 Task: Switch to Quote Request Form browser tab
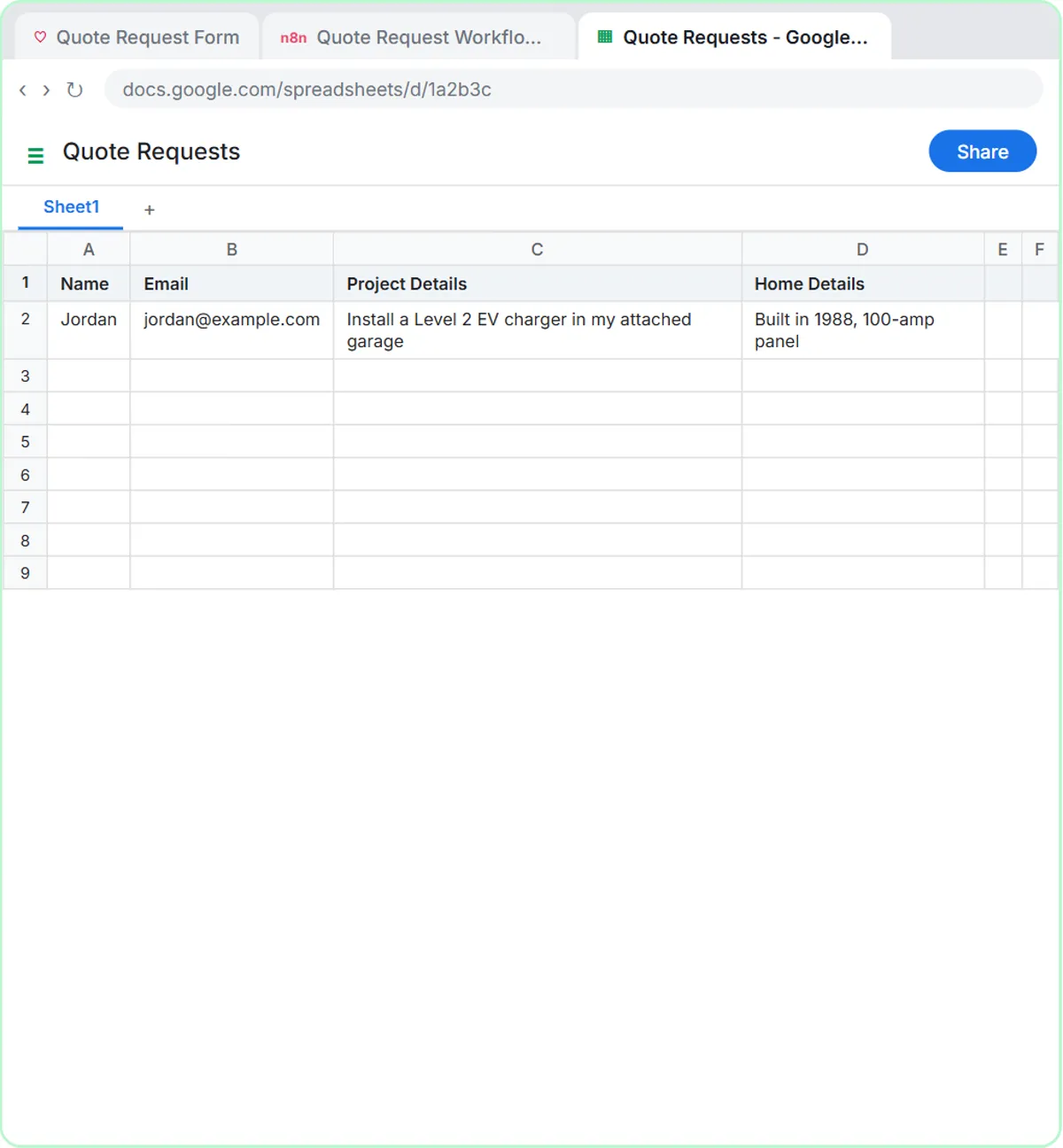pos(137,37)
